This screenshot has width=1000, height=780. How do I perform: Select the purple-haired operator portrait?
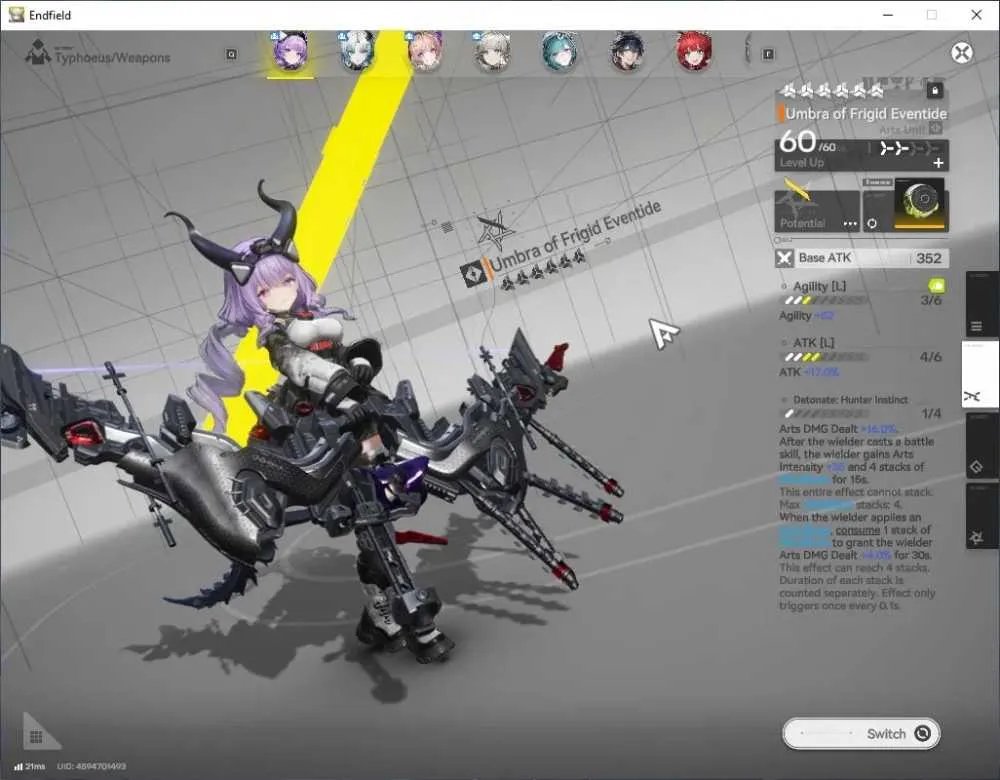pos(290,50)
